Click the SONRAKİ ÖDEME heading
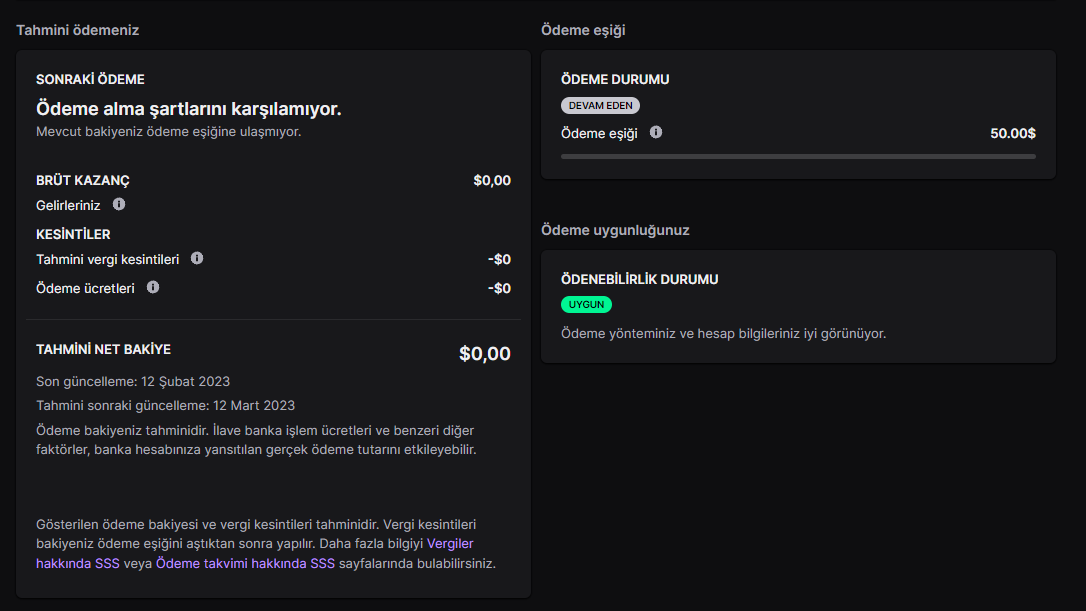The height and width of the screenshot is (611, 1086). pyautogui.click(x=90, y=79)
